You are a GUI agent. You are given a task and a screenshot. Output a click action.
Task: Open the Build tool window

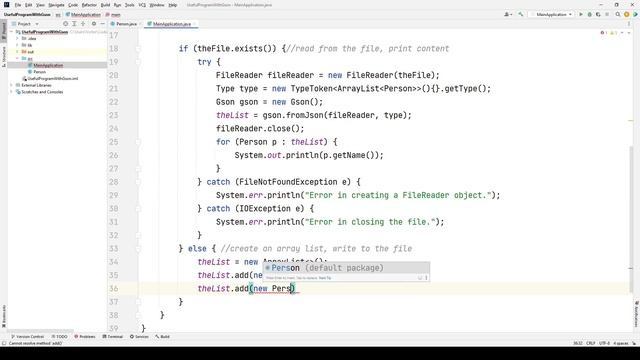point(162,337)
